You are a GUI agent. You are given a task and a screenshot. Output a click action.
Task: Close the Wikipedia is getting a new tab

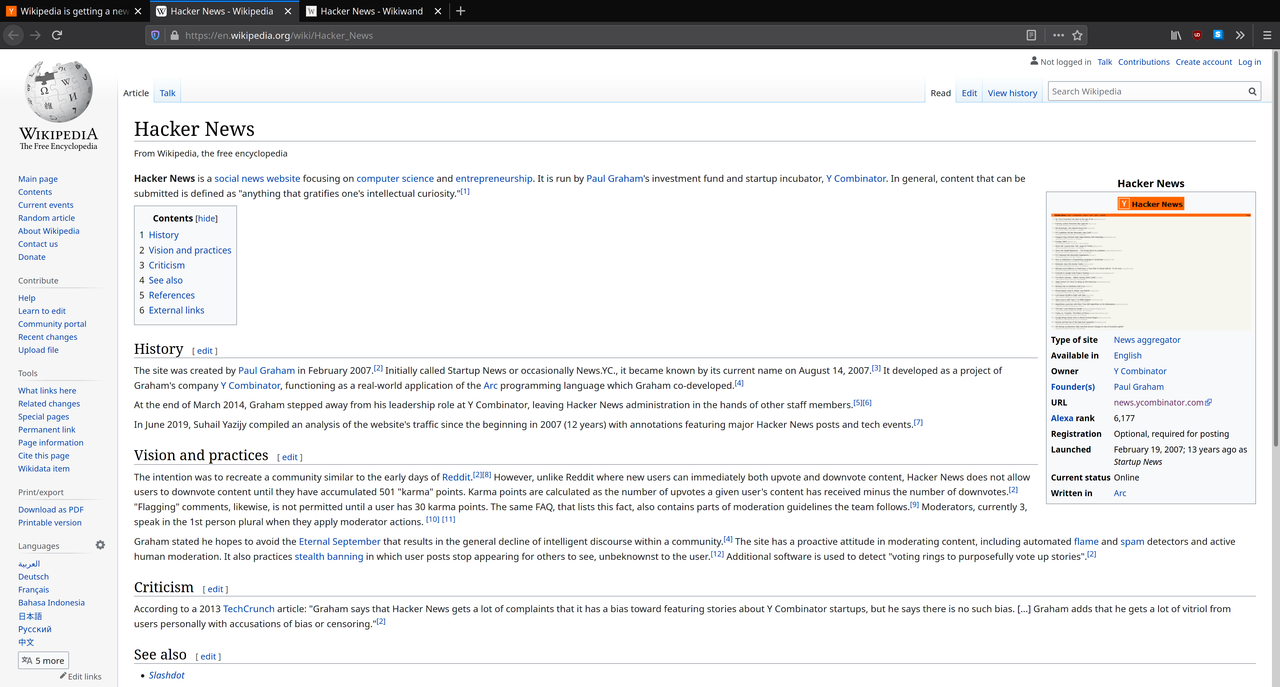(x=139, y=11)
